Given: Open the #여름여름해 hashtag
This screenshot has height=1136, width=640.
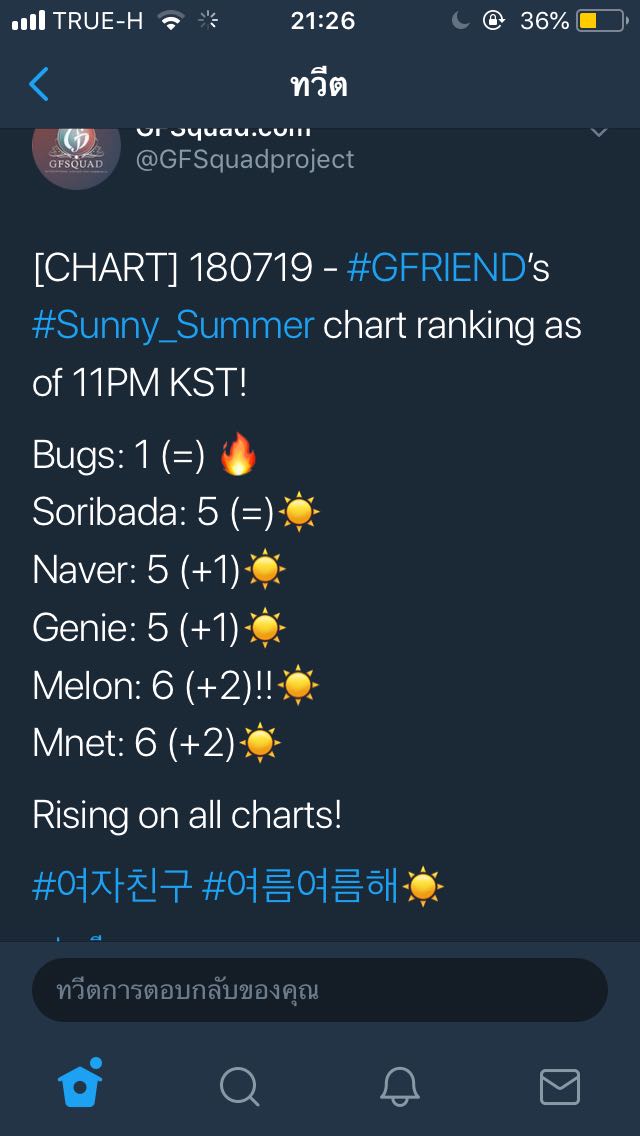Looking at the screenshot, I should 300,885.
